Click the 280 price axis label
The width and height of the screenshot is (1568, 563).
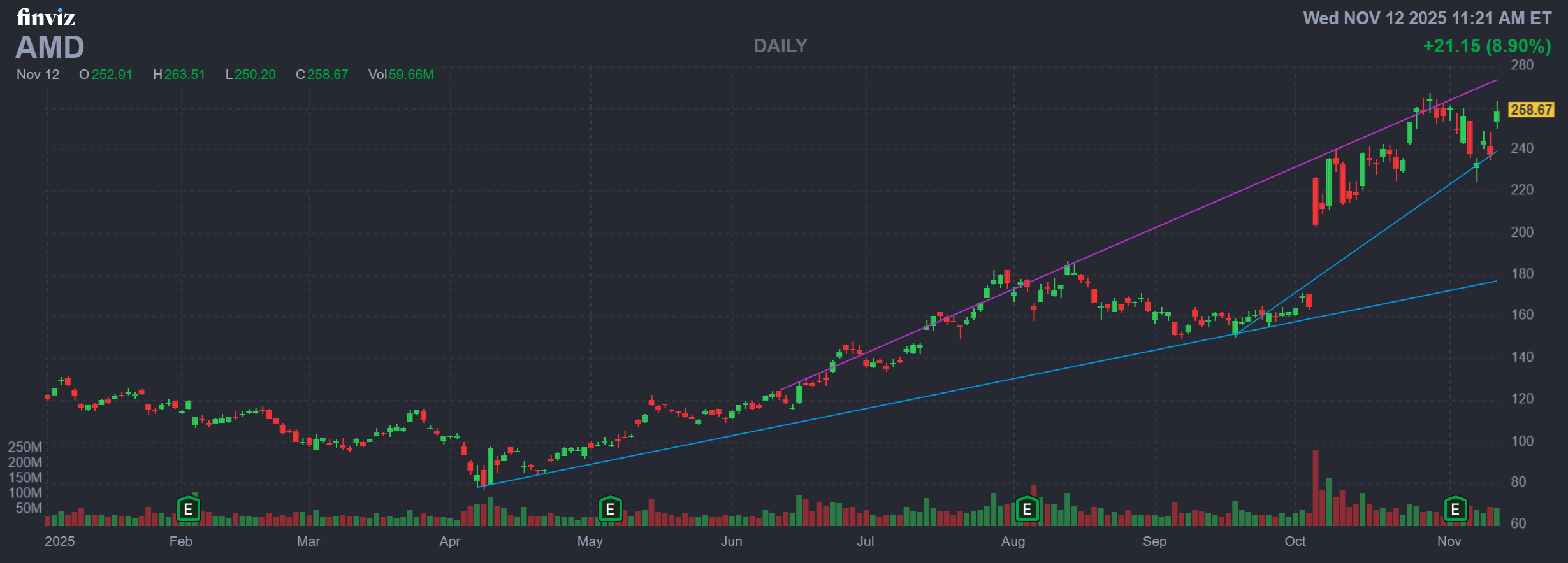tap(1522, 65)
